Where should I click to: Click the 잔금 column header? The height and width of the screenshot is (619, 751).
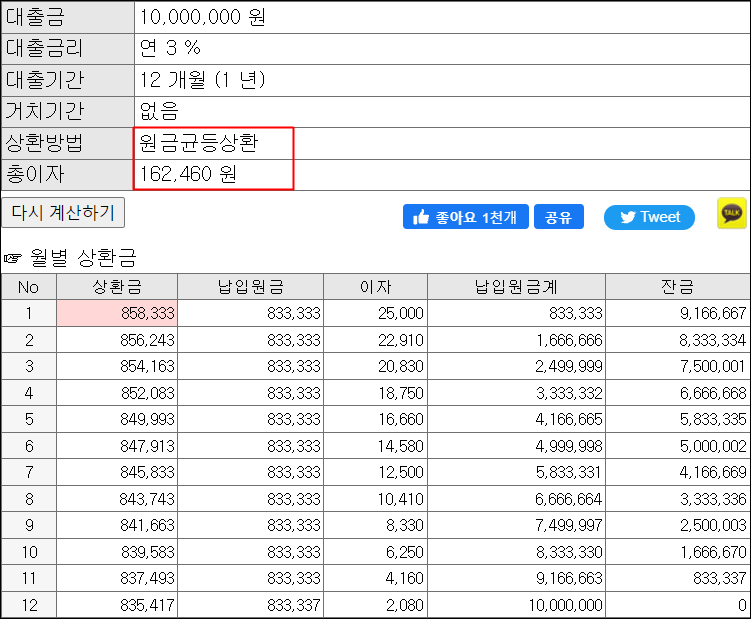click(x=677, y=287)
